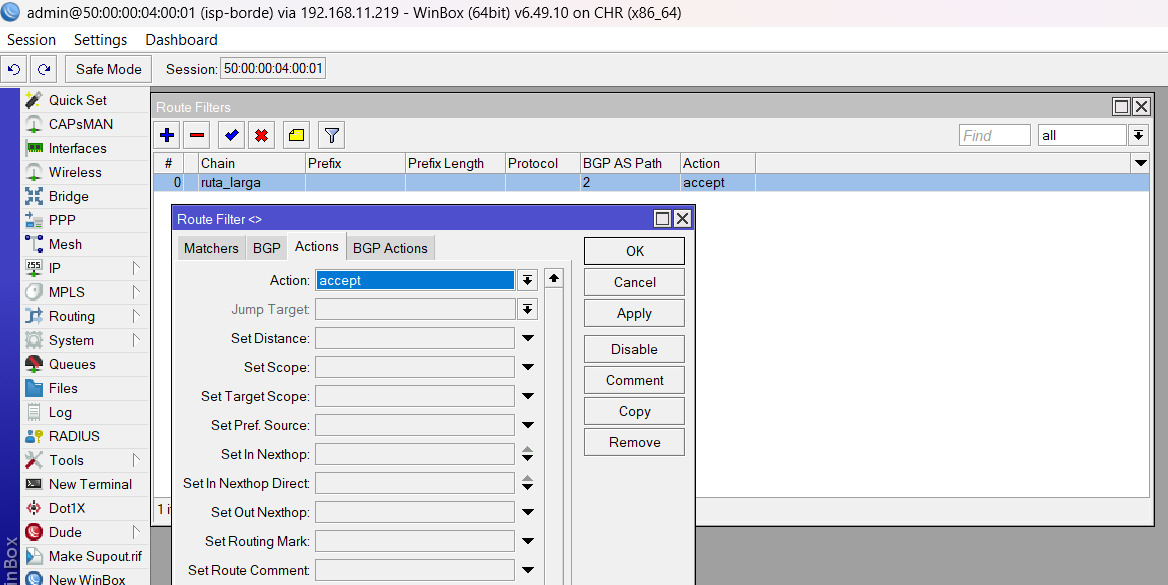This screenshot has height=585, width=1168.
Task: Sort by BGP AS Path column header
Action: tap(629, 163)
